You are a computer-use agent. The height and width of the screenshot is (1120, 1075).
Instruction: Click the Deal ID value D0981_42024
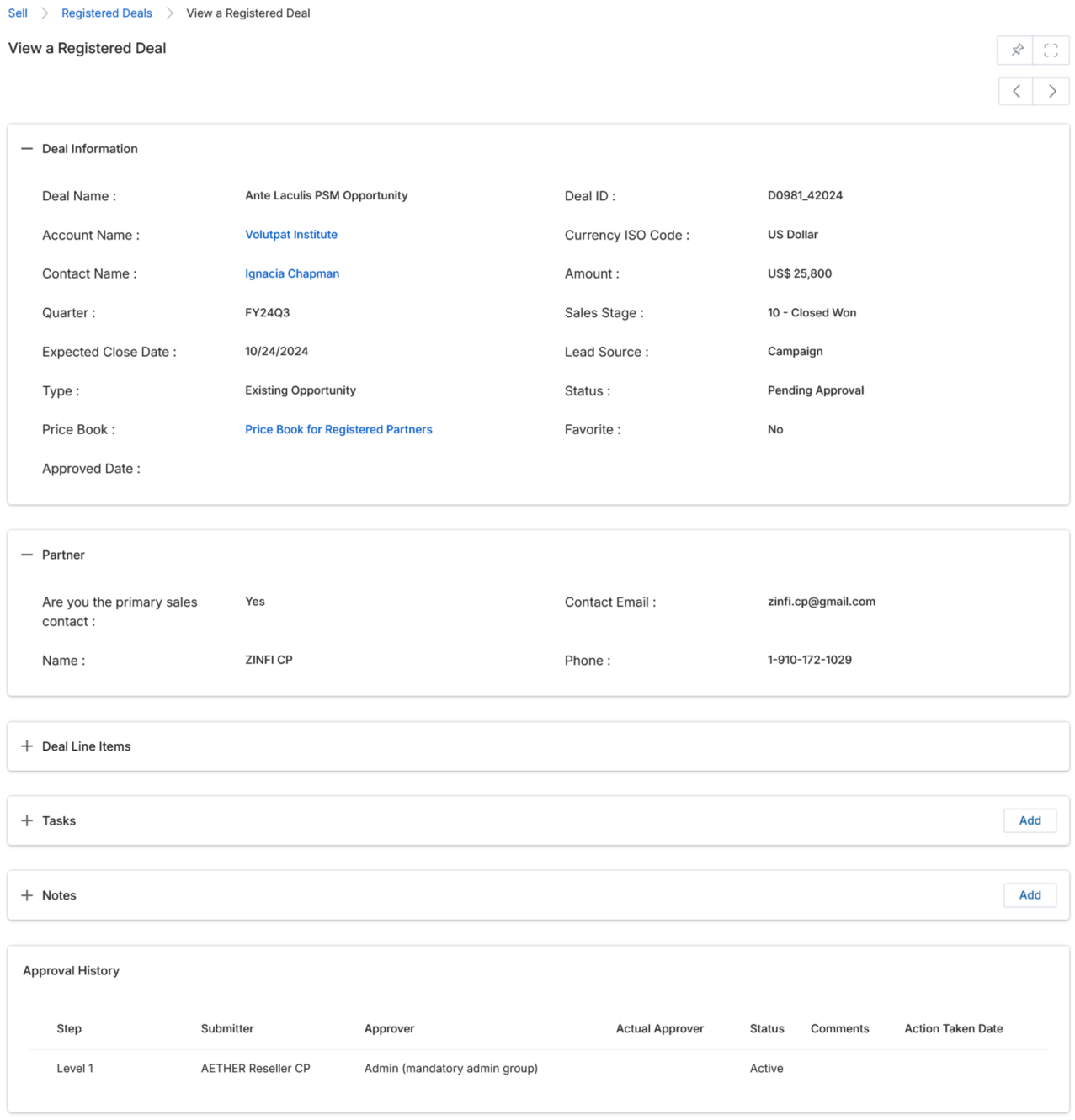click(805, 195)
